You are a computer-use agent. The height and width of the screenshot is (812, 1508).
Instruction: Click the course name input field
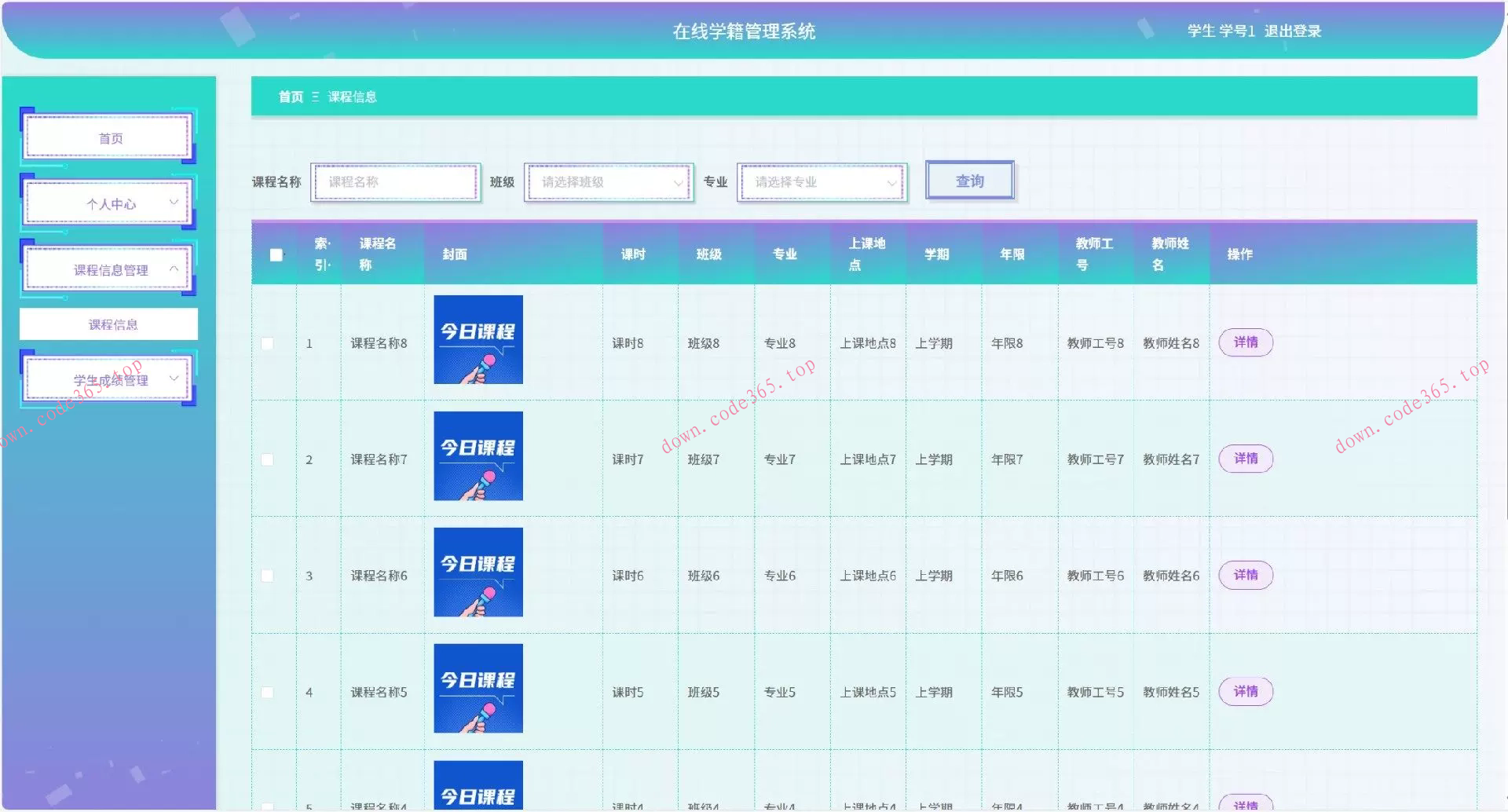tap(395, 181)
